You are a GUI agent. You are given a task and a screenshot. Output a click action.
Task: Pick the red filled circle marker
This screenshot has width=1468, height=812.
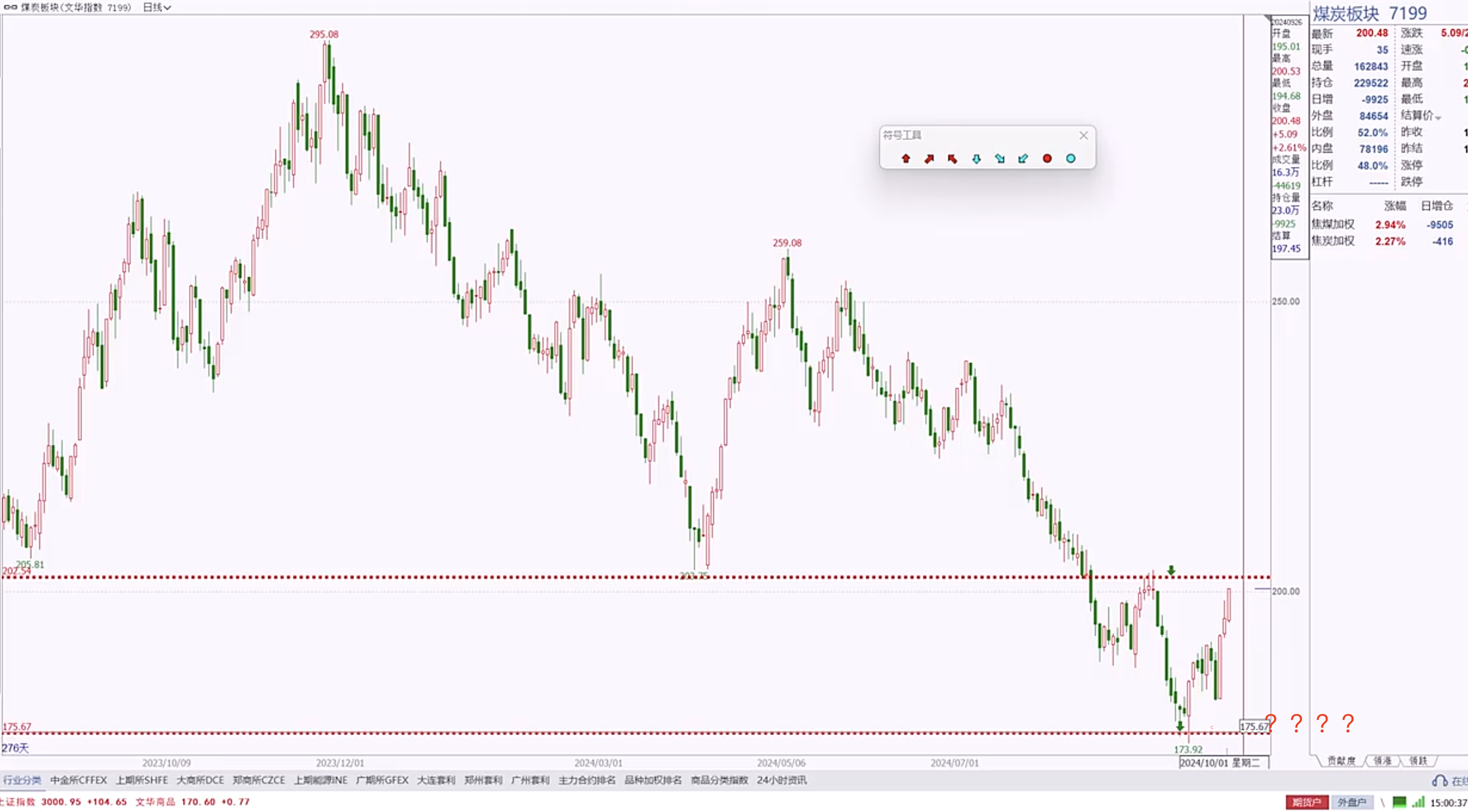1047,159
